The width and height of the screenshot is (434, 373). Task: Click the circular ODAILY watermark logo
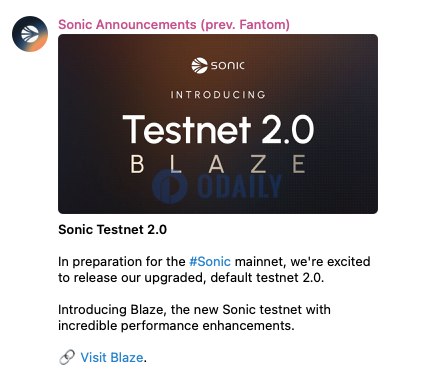tap(170, 186)
